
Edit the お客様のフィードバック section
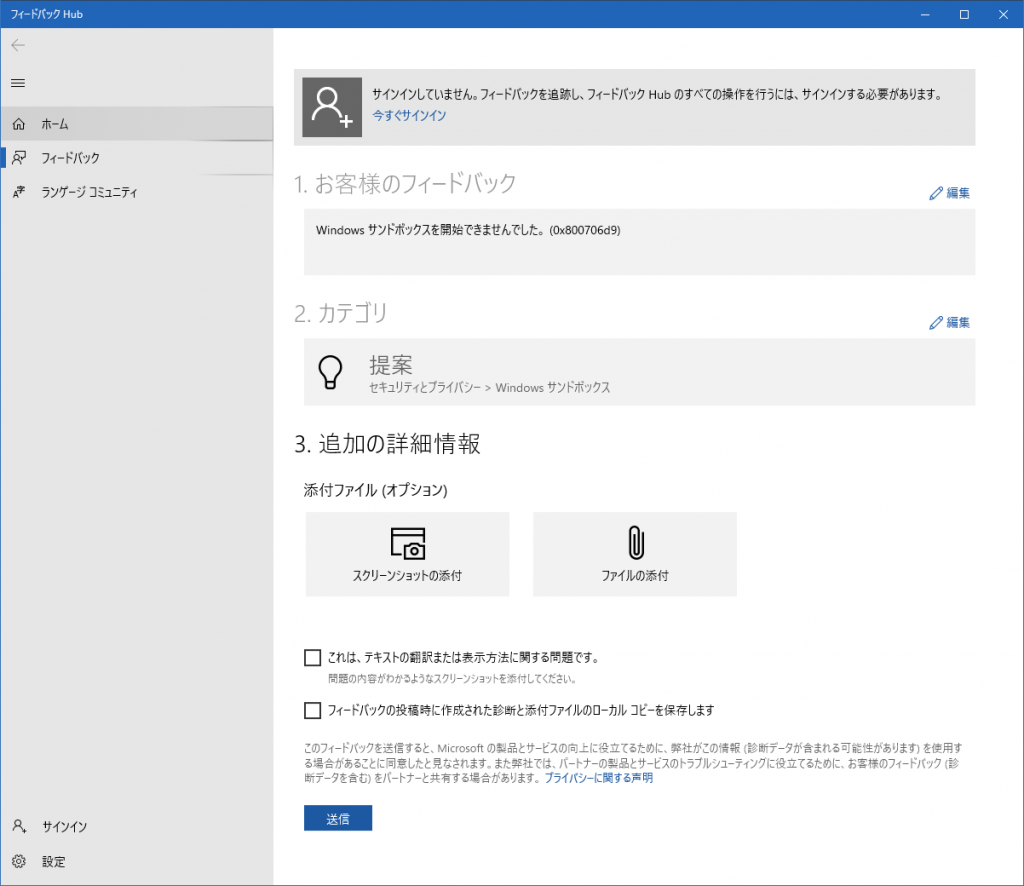tap(950, 193)
